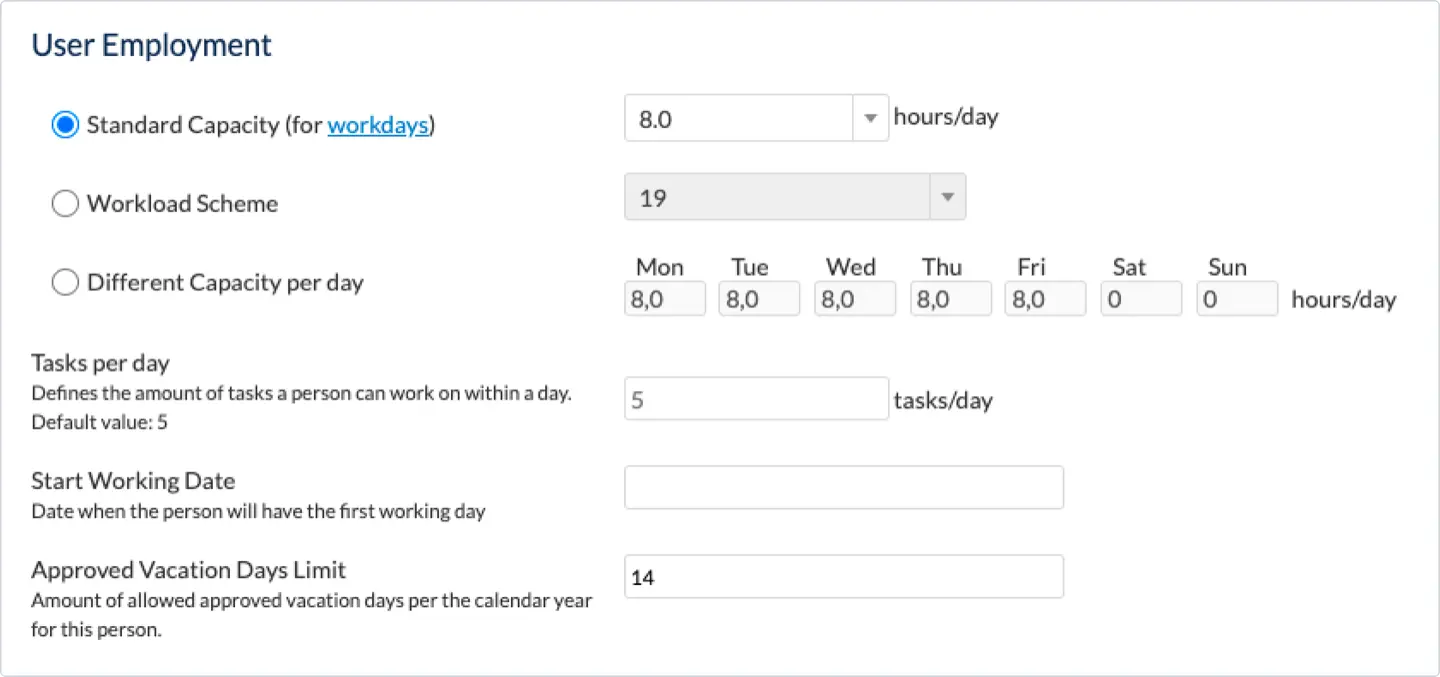The height and width of the screenshot is (677, 1440).
Task: Click the tasks/day input showing 5
Action: (x=756, y=398)
